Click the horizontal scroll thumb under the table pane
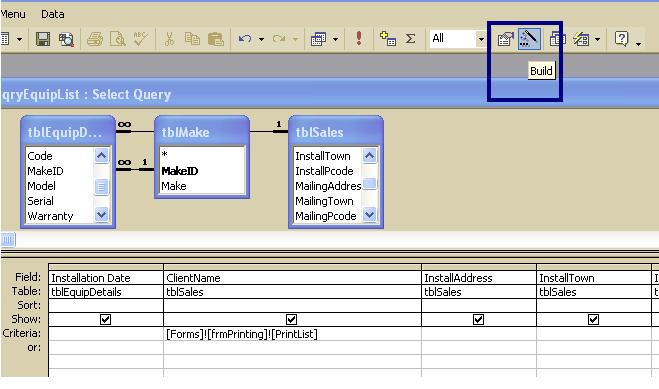 (x=8, y=240)
